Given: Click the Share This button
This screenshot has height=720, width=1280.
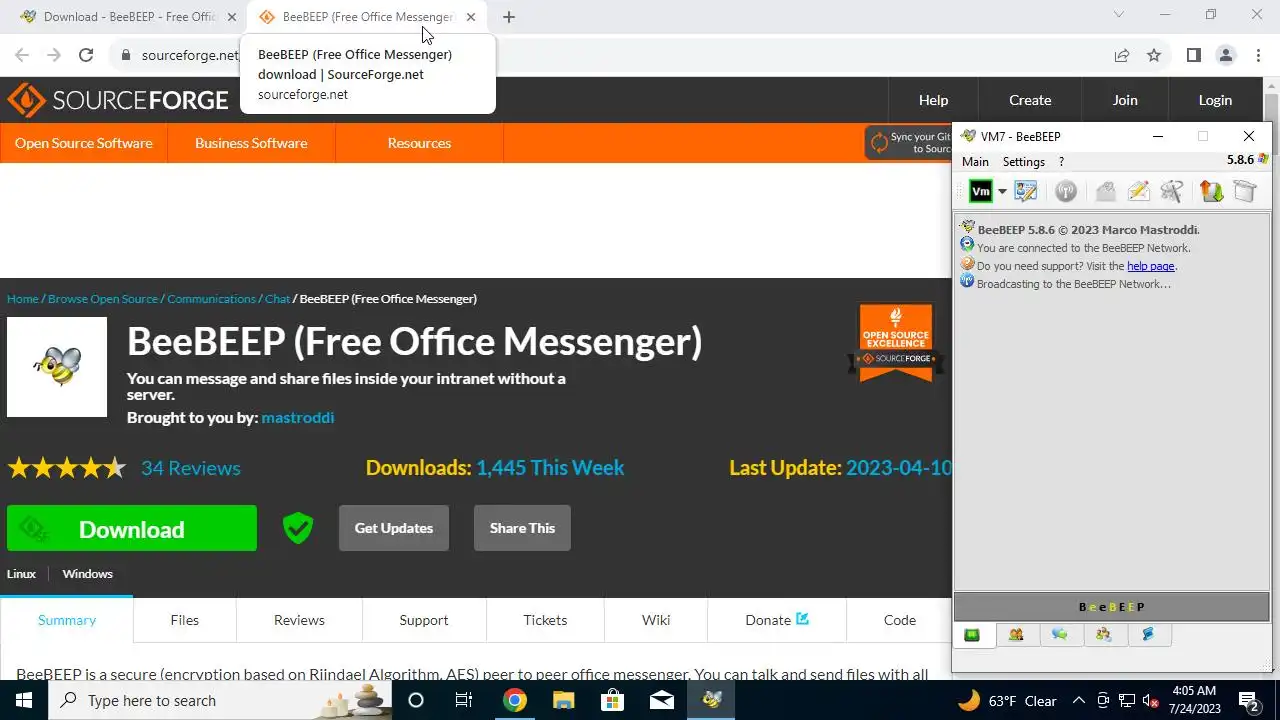Looking at the screenshot, I should pyautogui.click(x=522, y=528).
